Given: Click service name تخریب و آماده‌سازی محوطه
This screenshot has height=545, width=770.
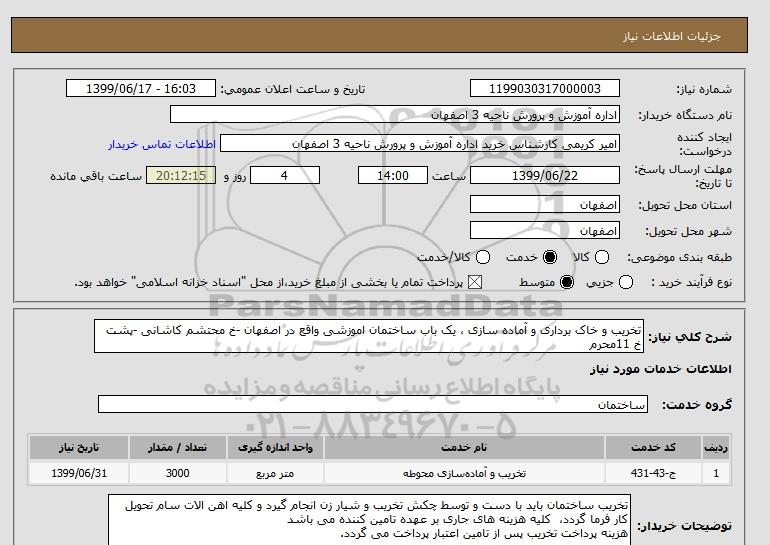Looking at the screenshot, I should 464,473.
